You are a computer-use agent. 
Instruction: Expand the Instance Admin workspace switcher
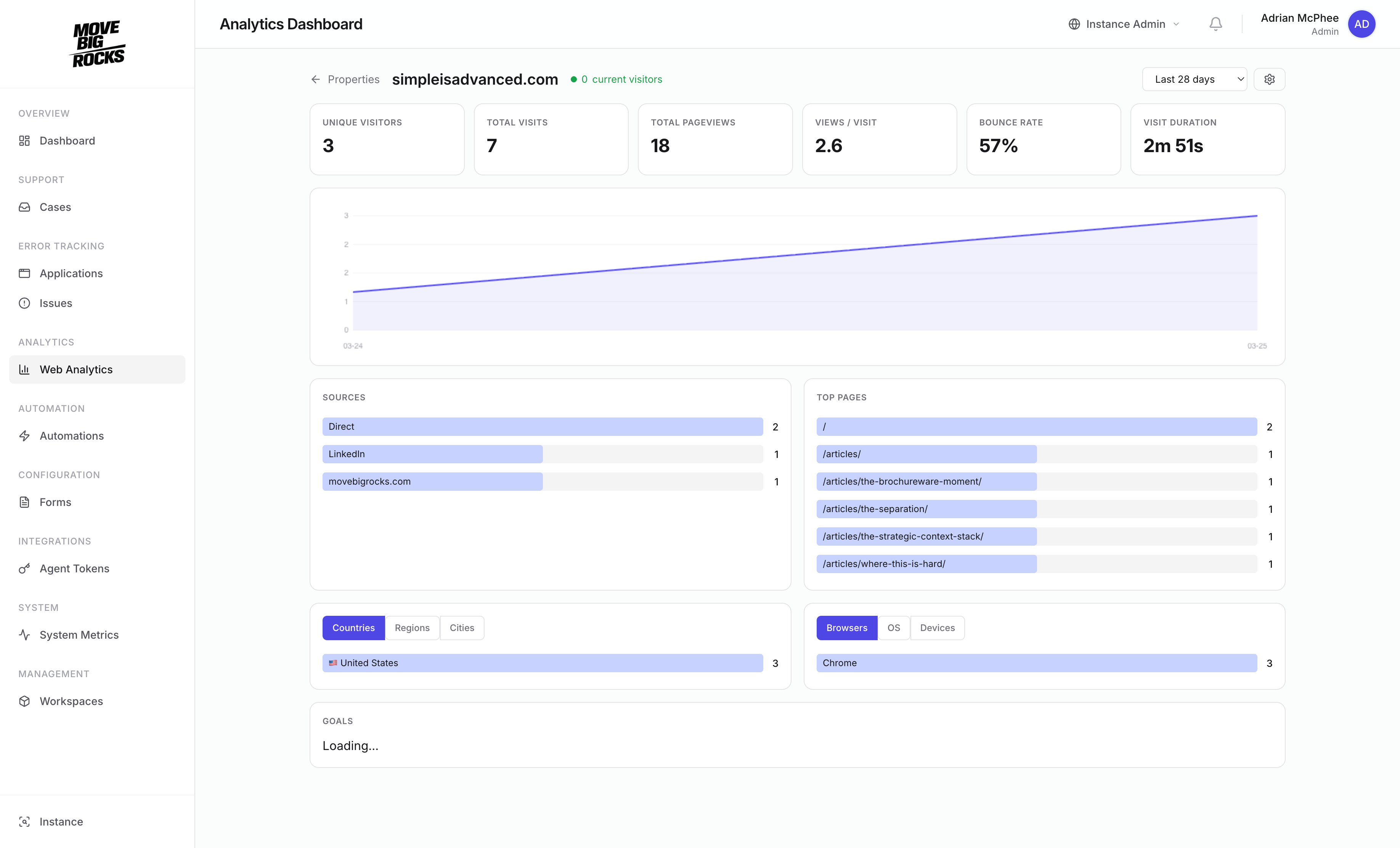coord(1124,24)
